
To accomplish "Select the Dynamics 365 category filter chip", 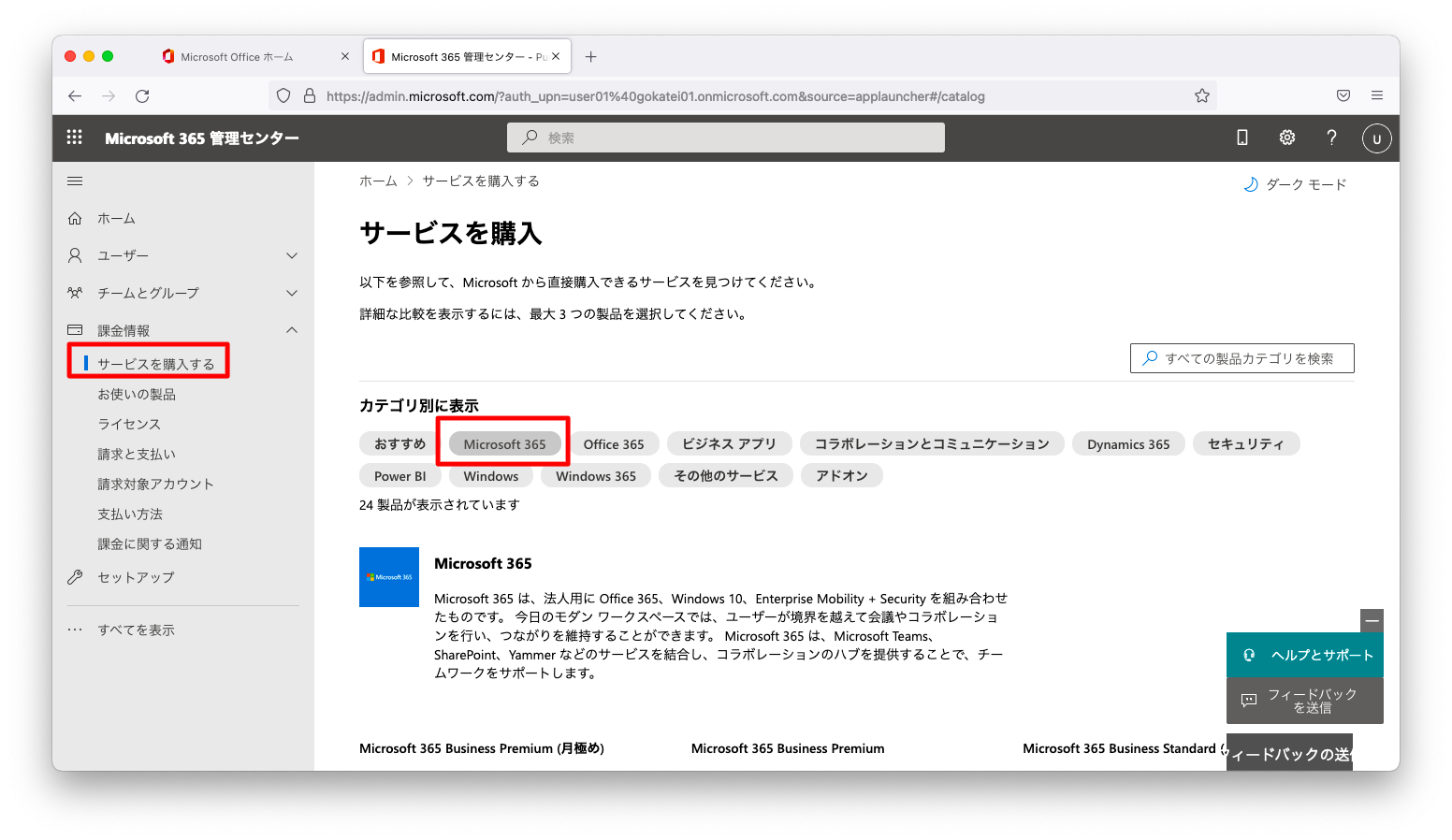I will (x=1128, y=443).
